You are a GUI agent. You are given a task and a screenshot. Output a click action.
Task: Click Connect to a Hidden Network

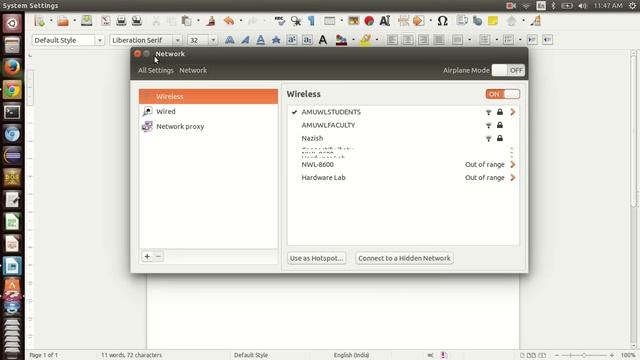tap(404, 258)
